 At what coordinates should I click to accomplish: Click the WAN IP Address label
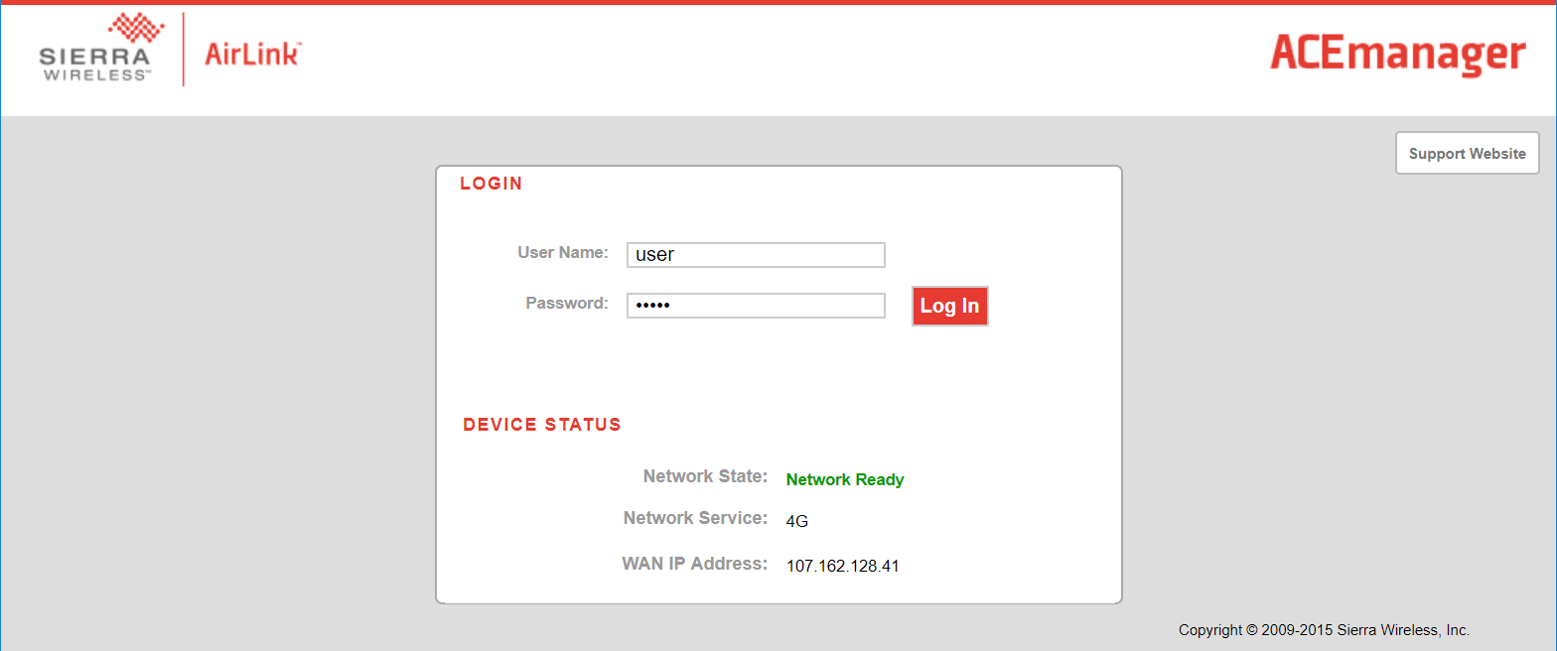(x=694, y=564)
